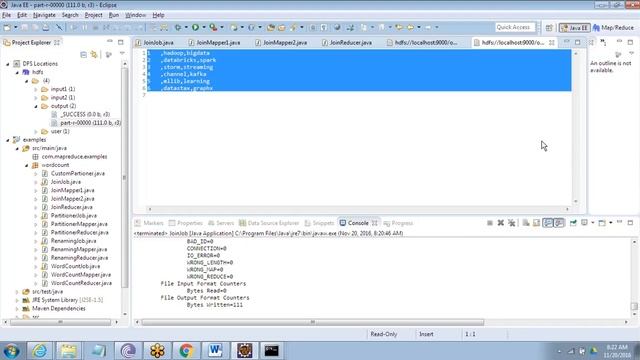
Task: Click the Run Last Tool external tools icon
Action: [213, 27]
